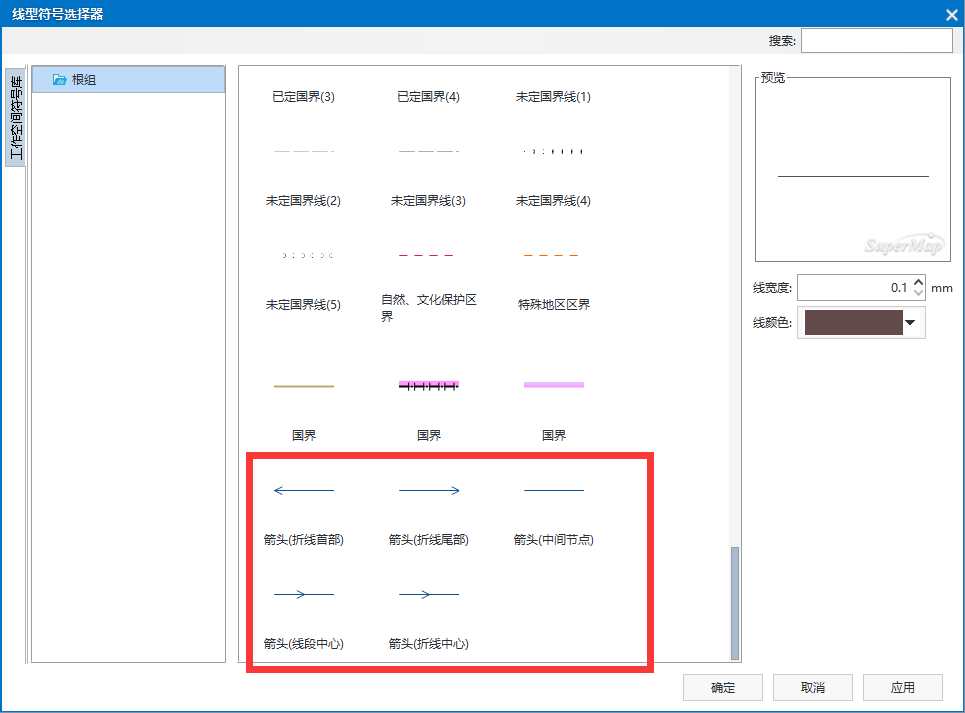Click the 确定 button to confirm
This screenshot has height=713, width=965.
pos(723,688)
